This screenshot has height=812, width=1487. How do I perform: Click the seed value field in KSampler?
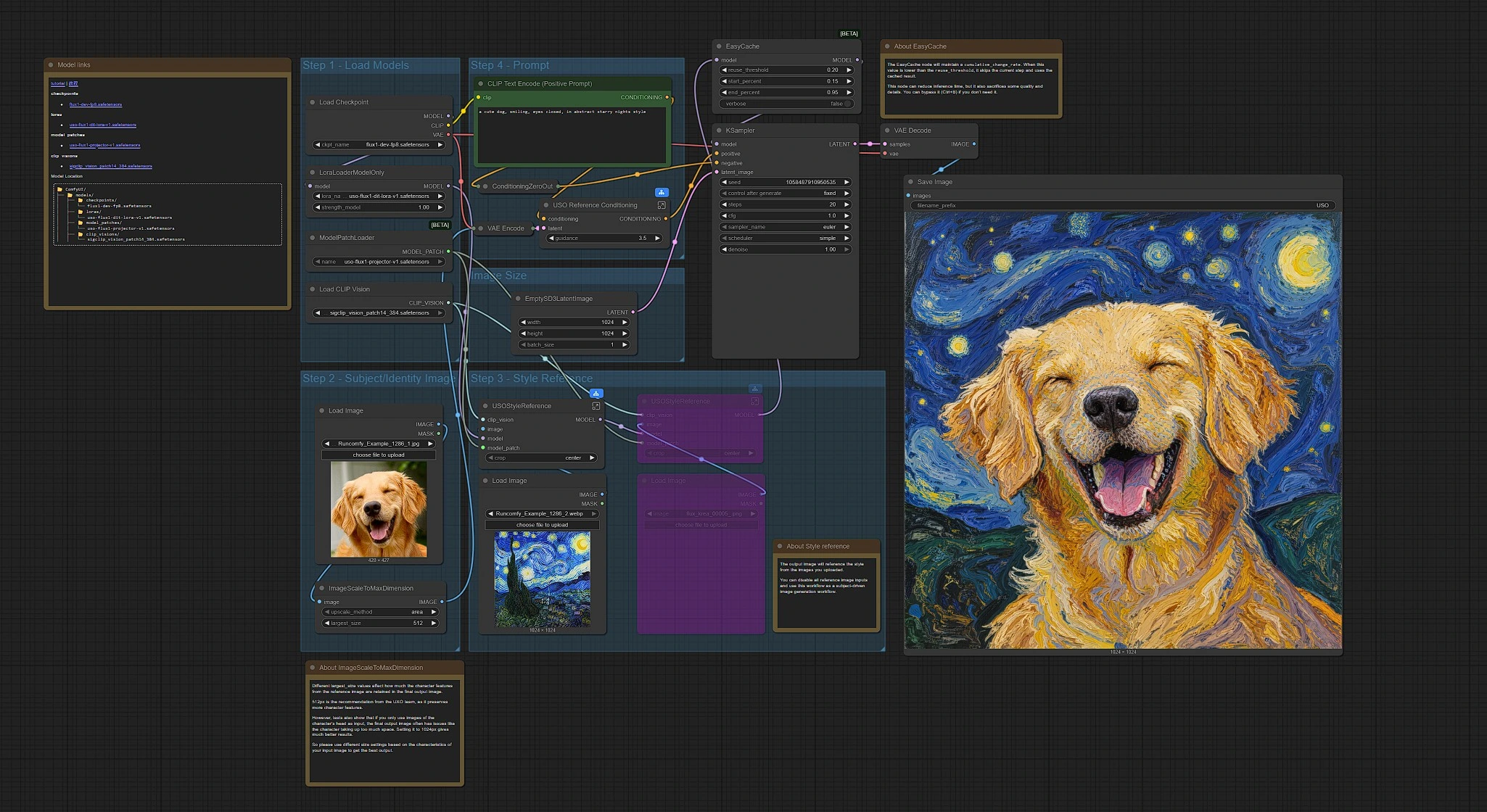click(x=786, y=183)
